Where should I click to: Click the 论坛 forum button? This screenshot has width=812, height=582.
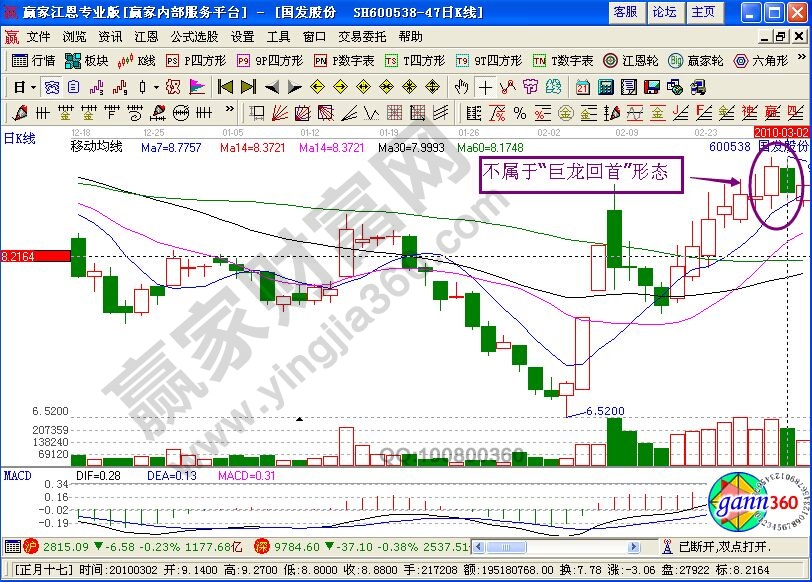(x=664, y=12)
